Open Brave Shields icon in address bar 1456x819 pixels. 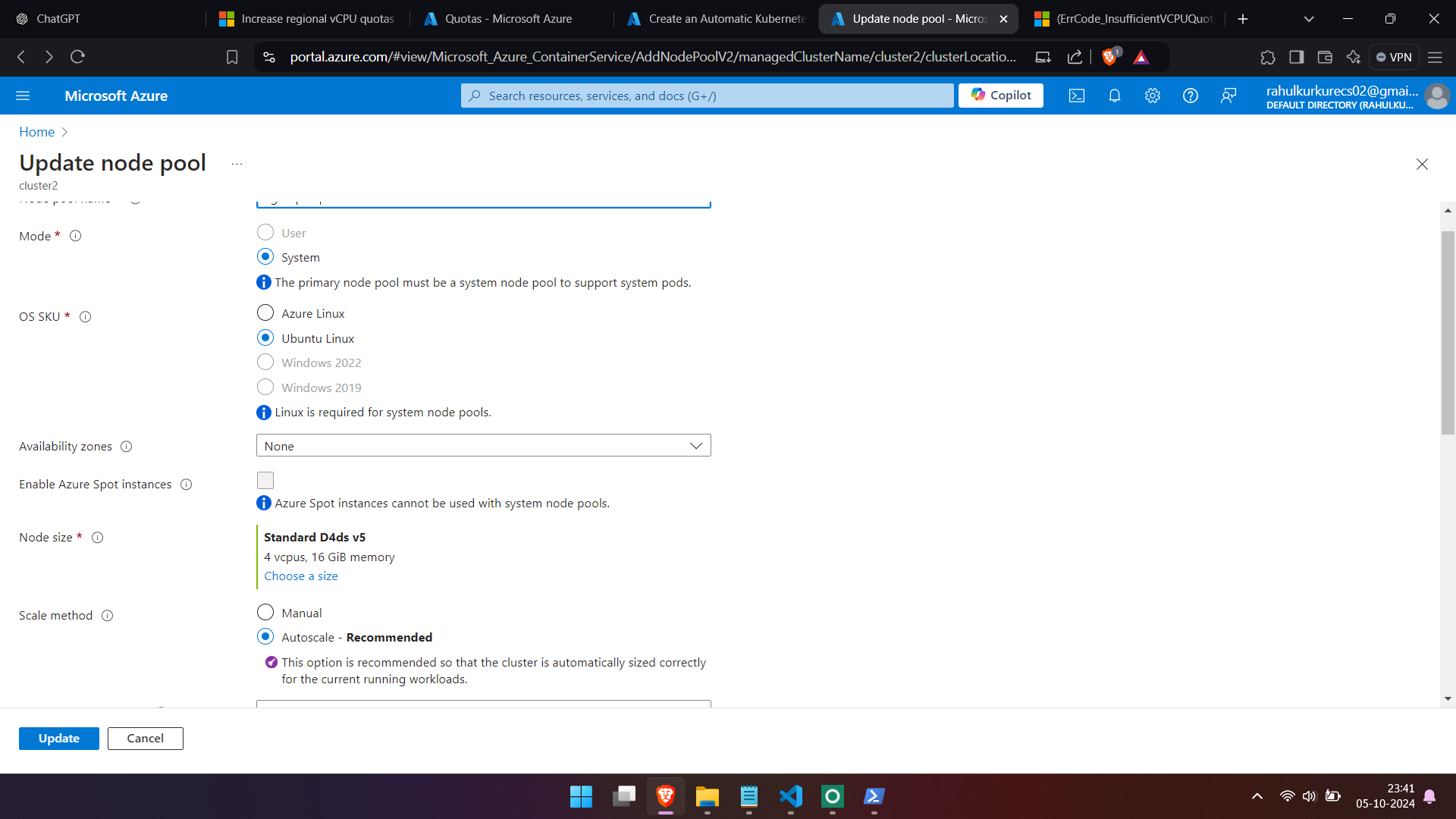coord(1110,57)
